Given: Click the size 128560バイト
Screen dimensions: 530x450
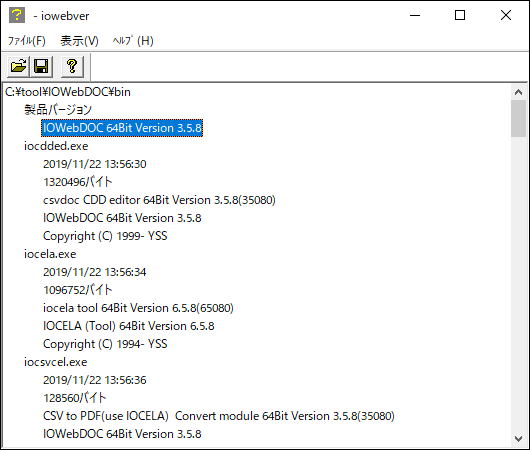Looking at the screenshot, I should coord(74,398).
